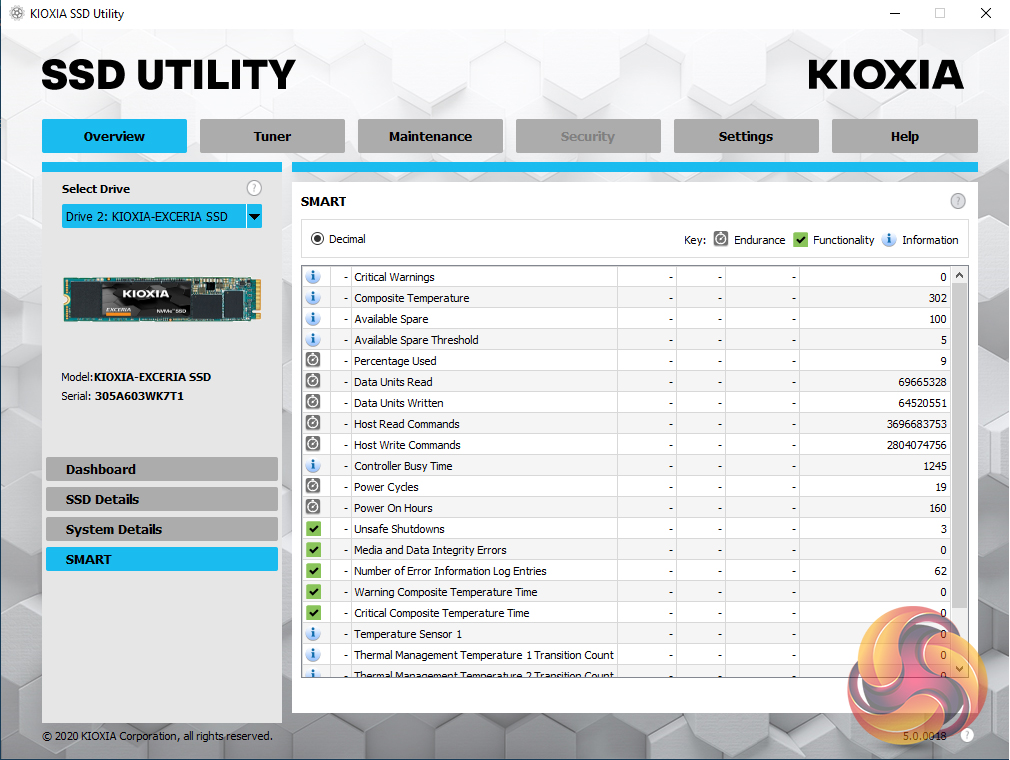Click the Percentage Used row label
Screen dimensions: 1010x760
(395, 361)
